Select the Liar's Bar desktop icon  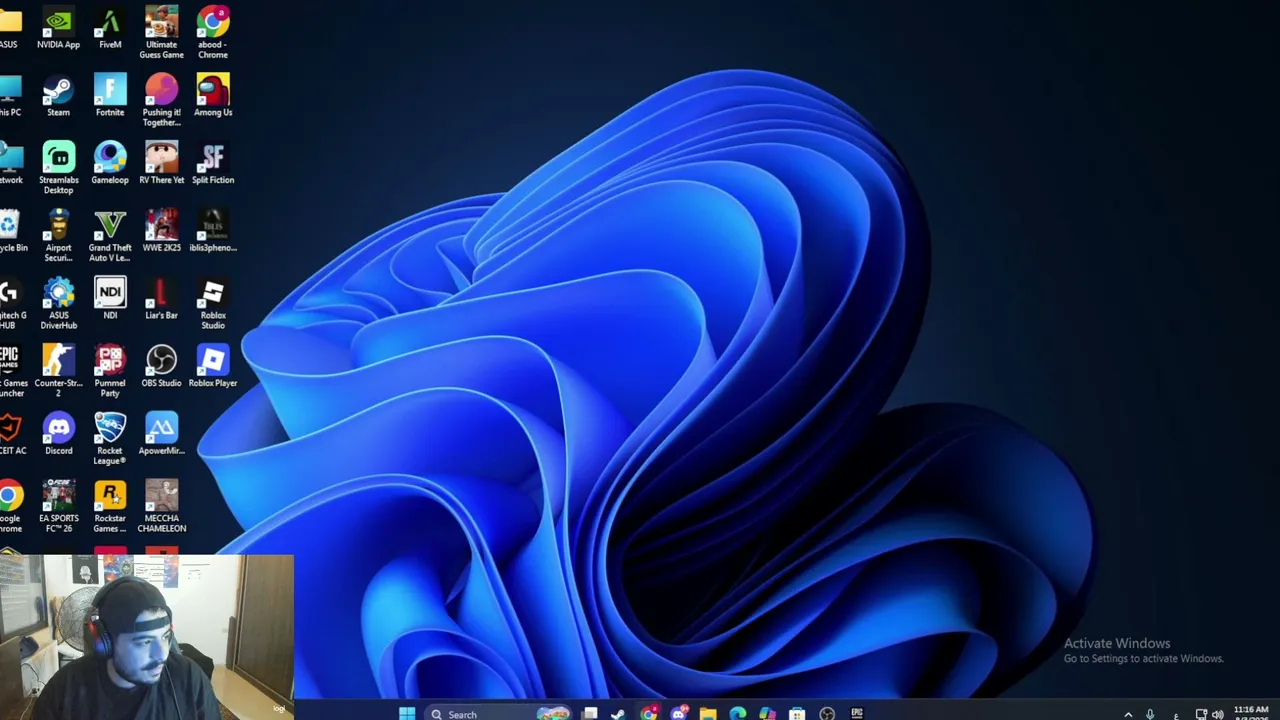(x=161, y=300)
